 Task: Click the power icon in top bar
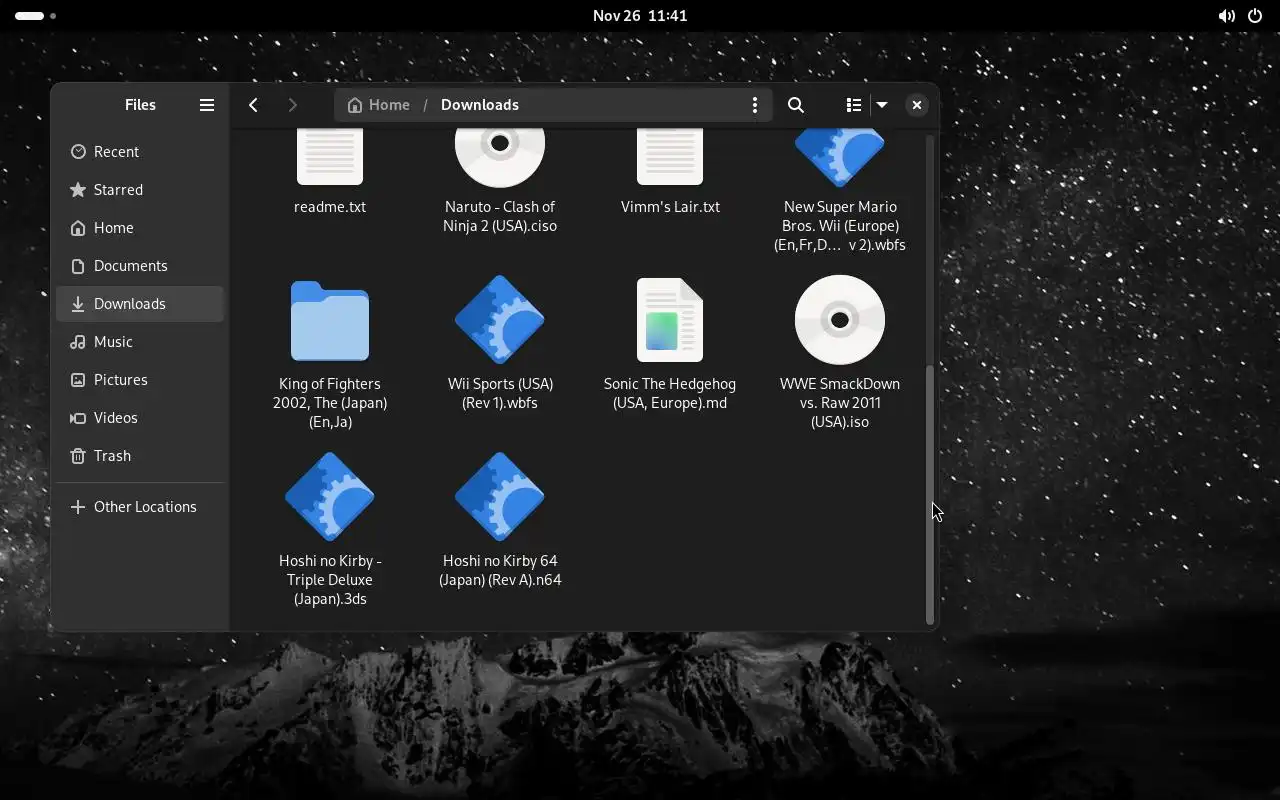(1255, 16)
